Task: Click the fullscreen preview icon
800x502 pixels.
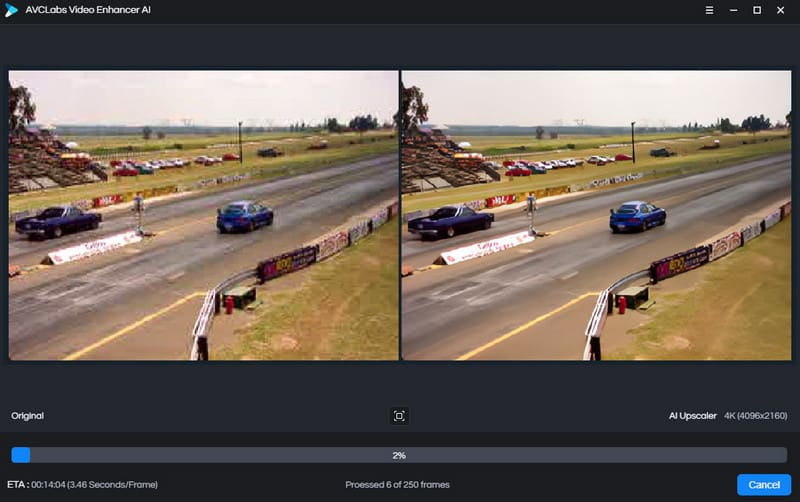Action: point(399,416)
